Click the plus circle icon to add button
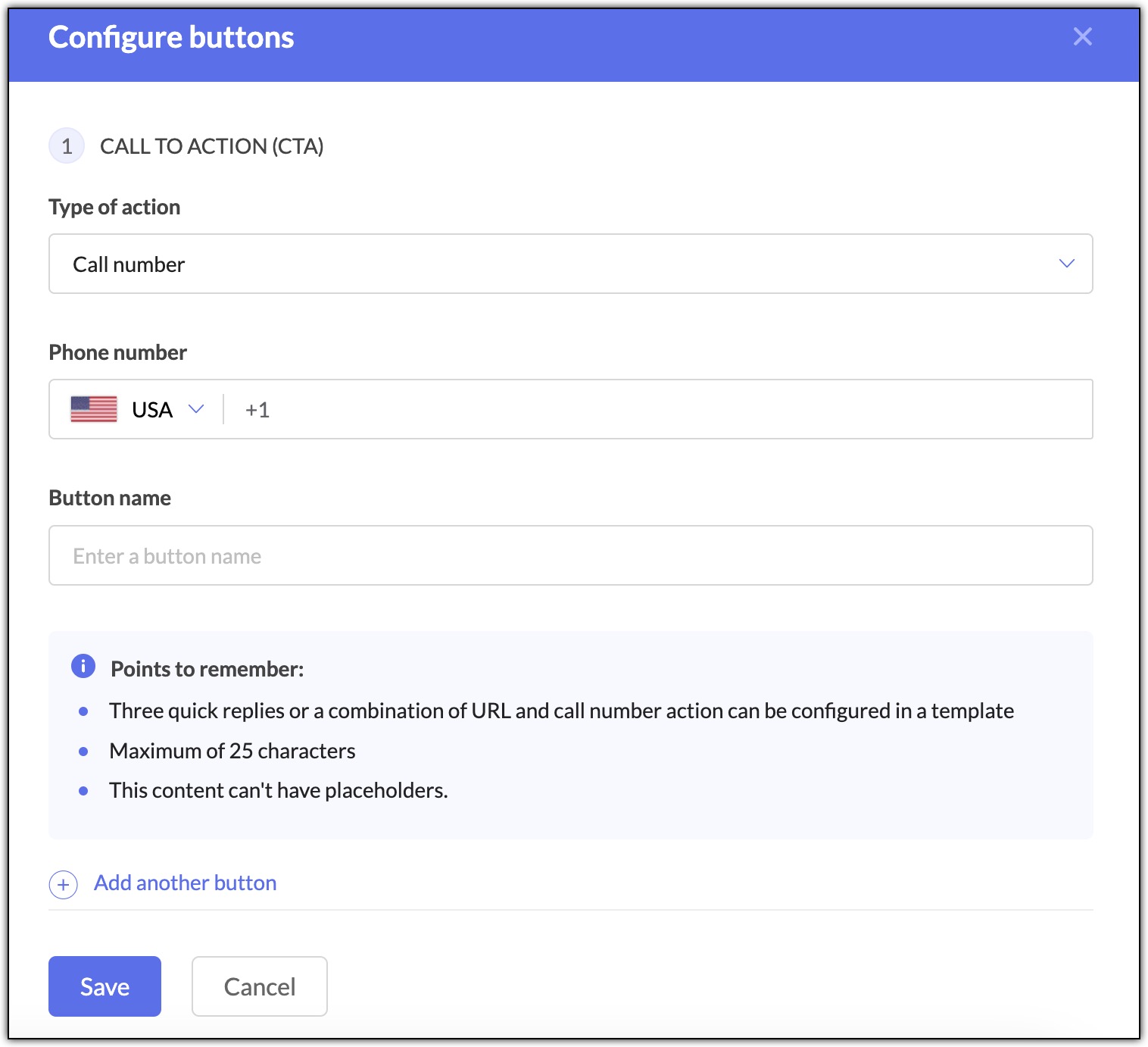 point(63,884)
